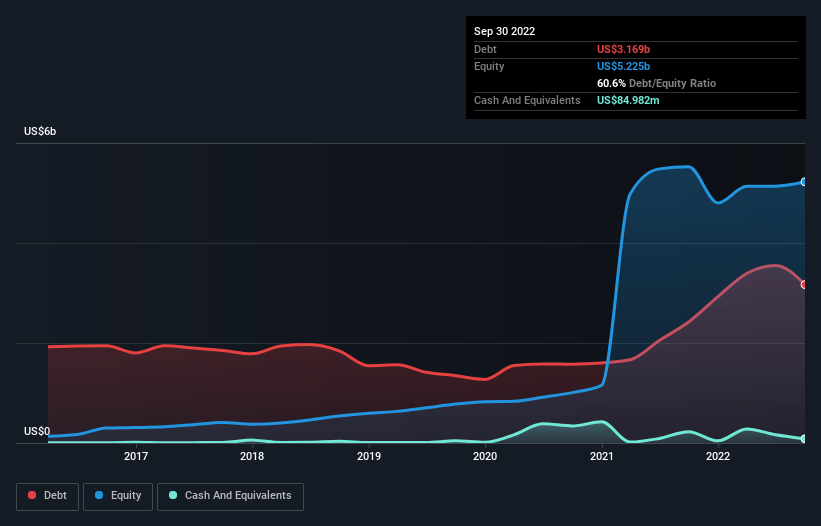Click the 2021 x-axis label
Image resolution: width=821 pixels, height=526 pixels.
point(602,456)
